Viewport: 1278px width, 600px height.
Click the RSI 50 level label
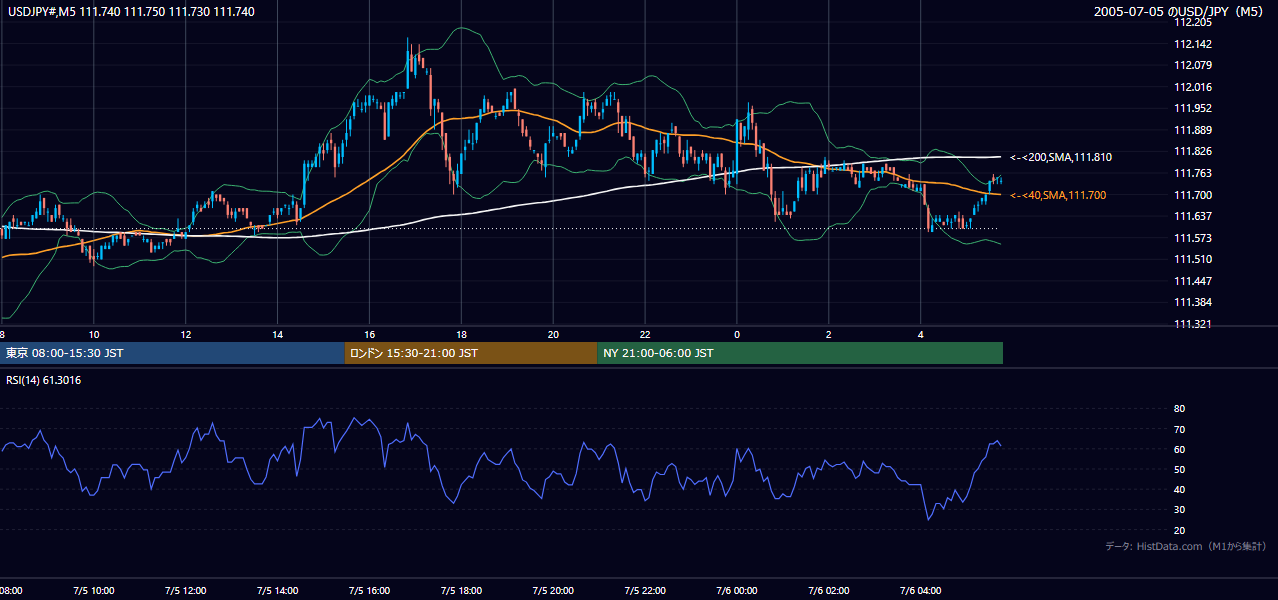click(x=1179, y=469)
